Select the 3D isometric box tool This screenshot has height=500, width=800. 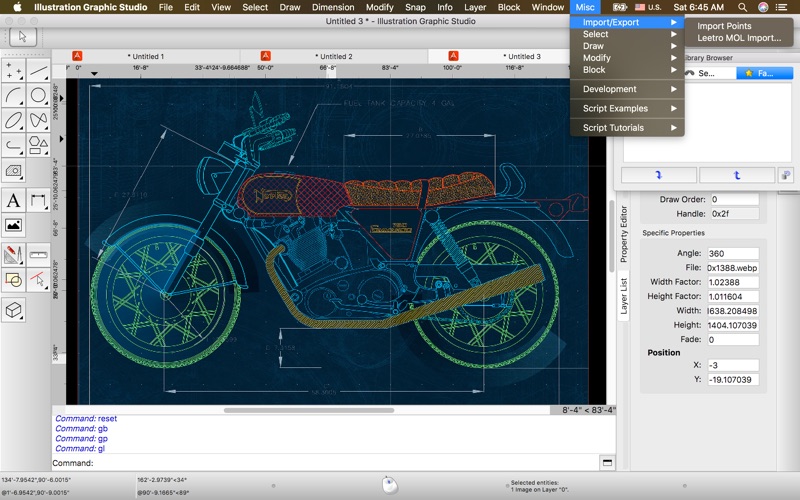(13, 310)
